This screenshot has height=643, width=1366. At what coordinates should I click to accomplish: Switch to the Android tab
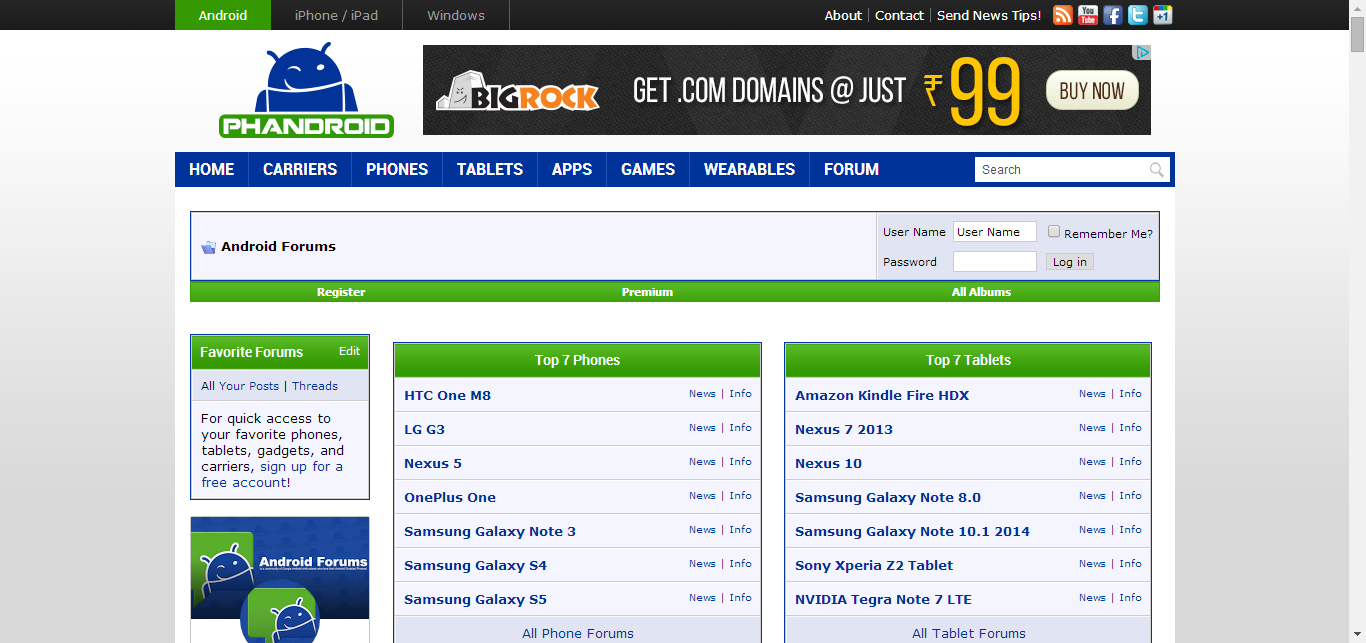tap(224, 15)
